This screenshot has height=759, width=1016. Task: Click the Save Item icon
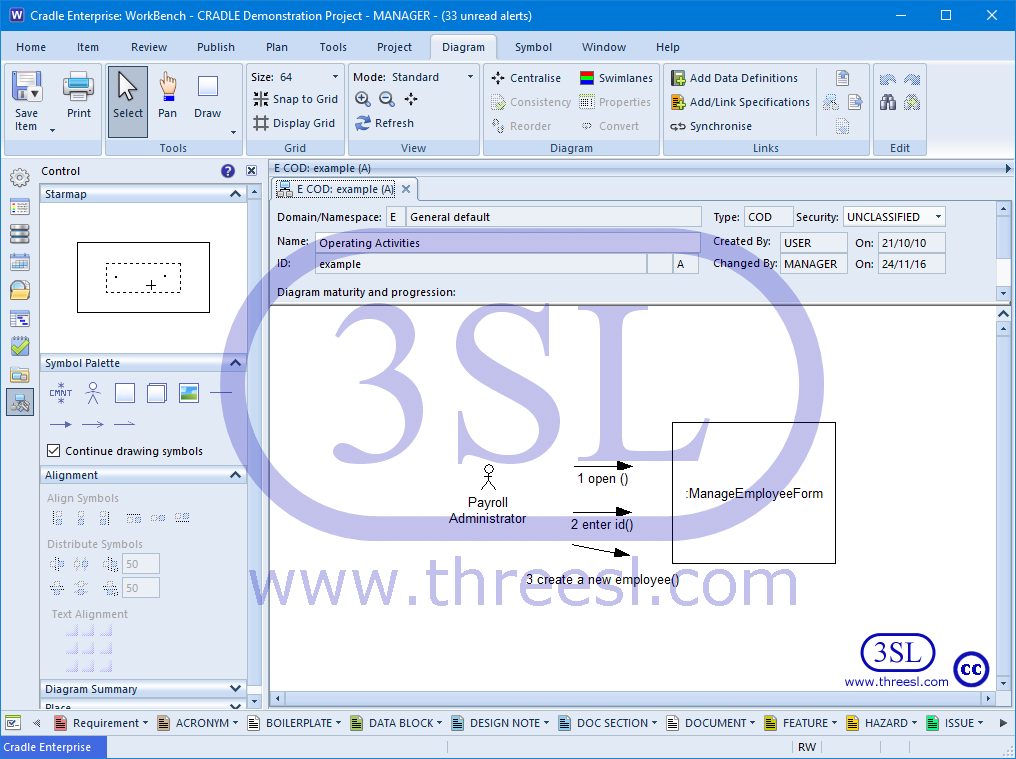click(x=27, y=86)
